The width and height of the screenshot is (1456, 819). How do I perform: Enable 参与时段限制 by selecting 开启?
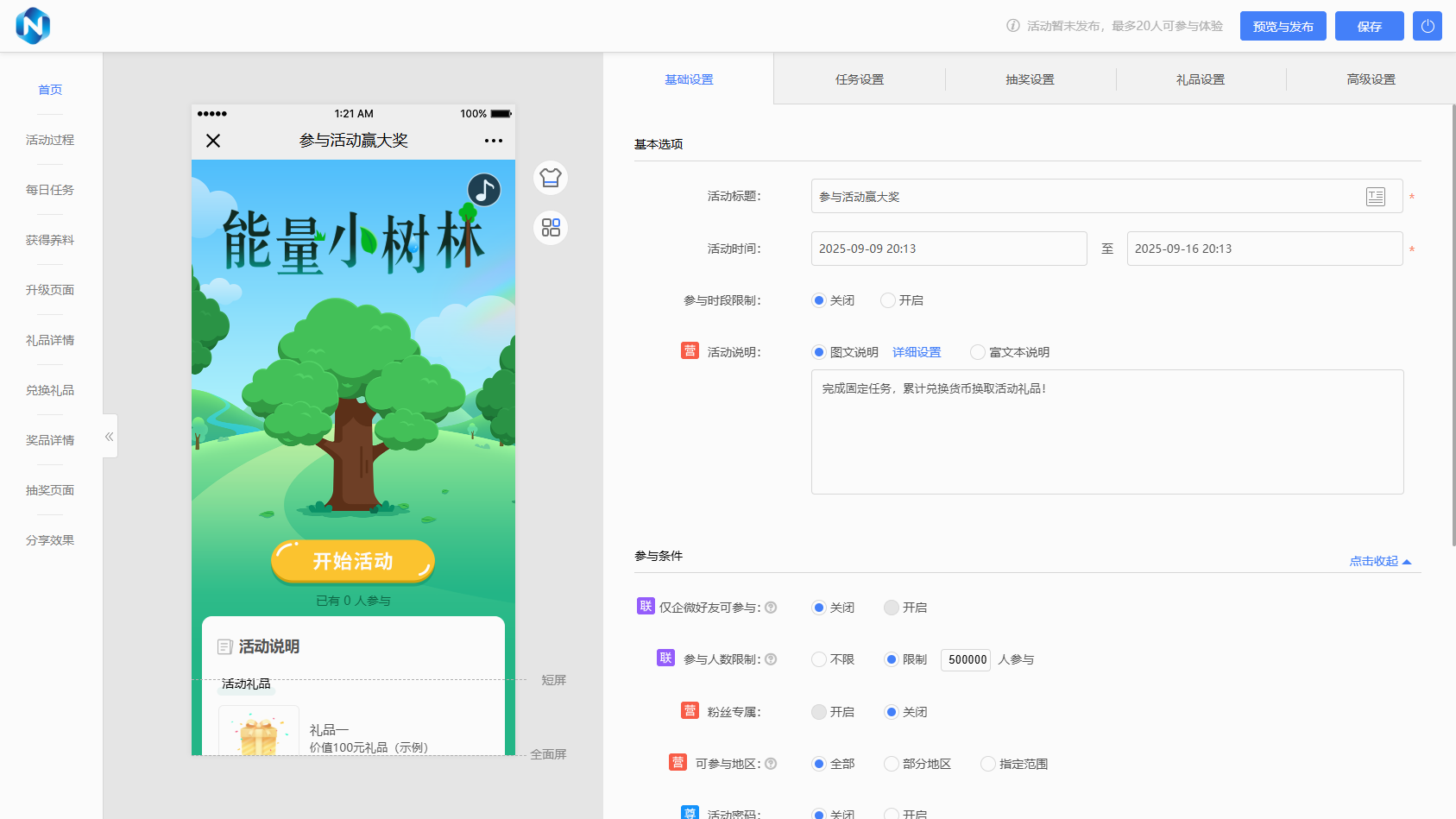coord(888,300)
